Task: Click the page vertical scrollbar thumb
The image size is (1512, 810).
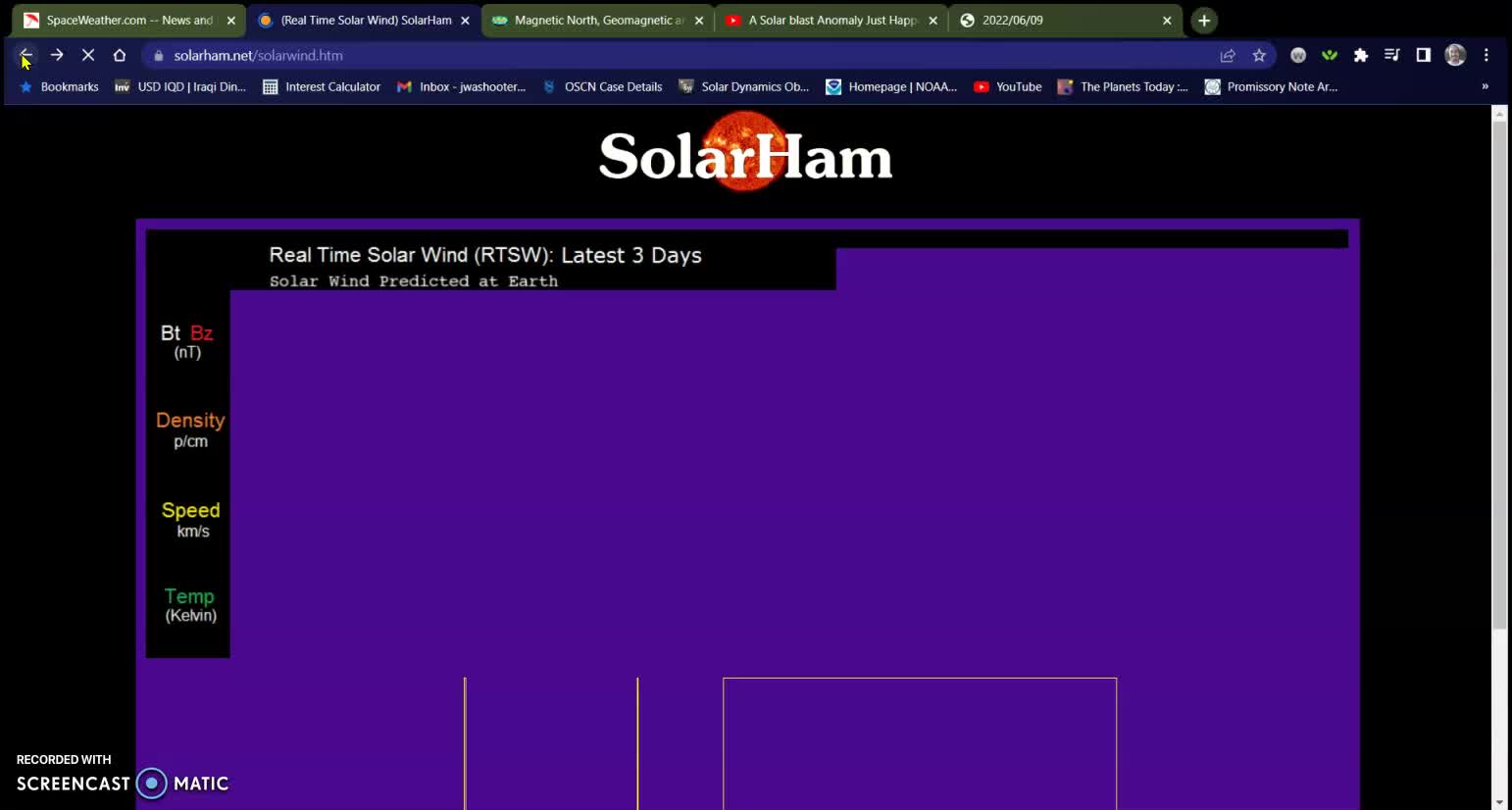Action: [1499, 376]
